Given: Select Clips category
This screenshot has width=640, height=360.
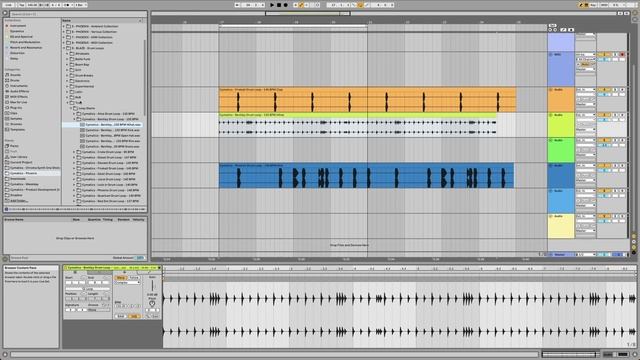Looking at the screenshot, I should coord(14,113).
